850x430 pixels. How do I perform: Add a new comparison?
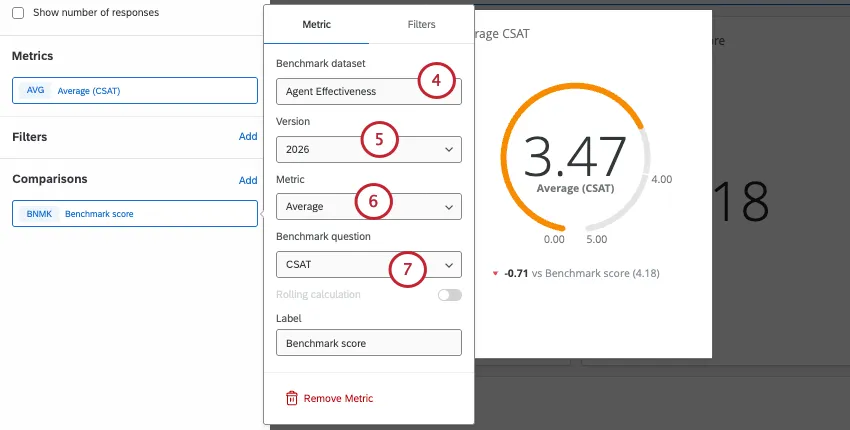[x=248, y=180]
